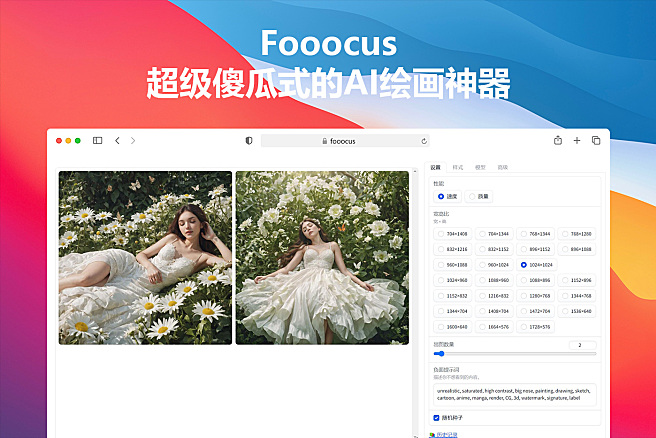Open the privacy report shield icon
This screenshot has width=656, height=438.
coord(249,141)
